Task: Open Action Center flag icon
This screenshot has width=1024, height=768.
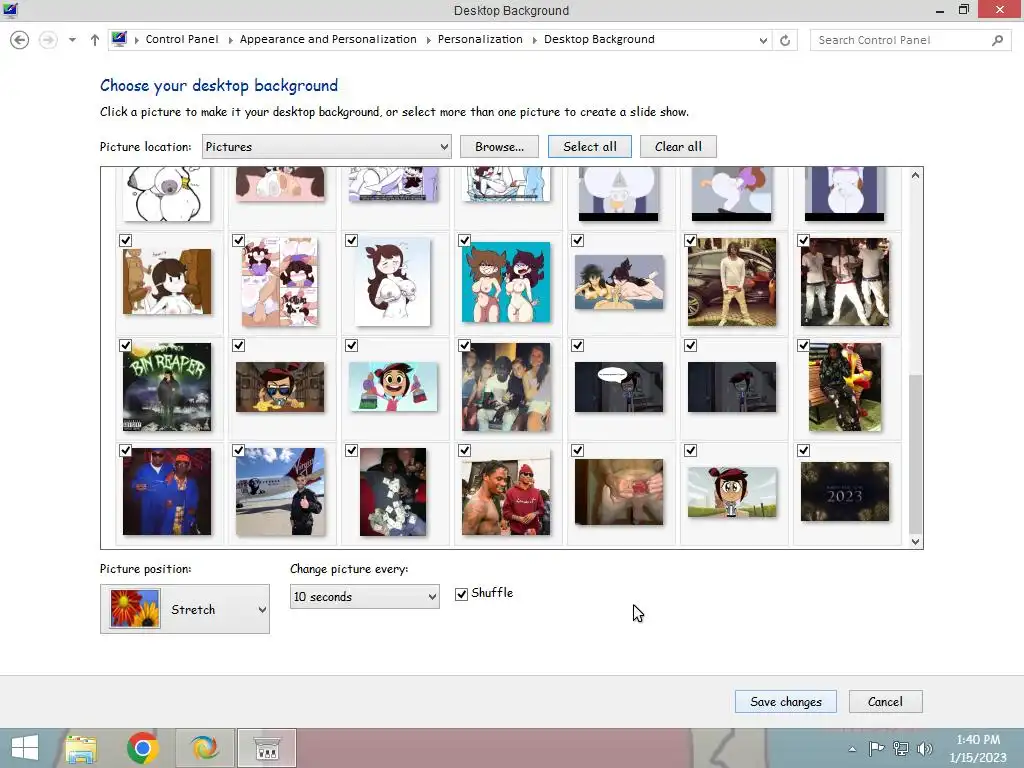Action: pos(876,748)
